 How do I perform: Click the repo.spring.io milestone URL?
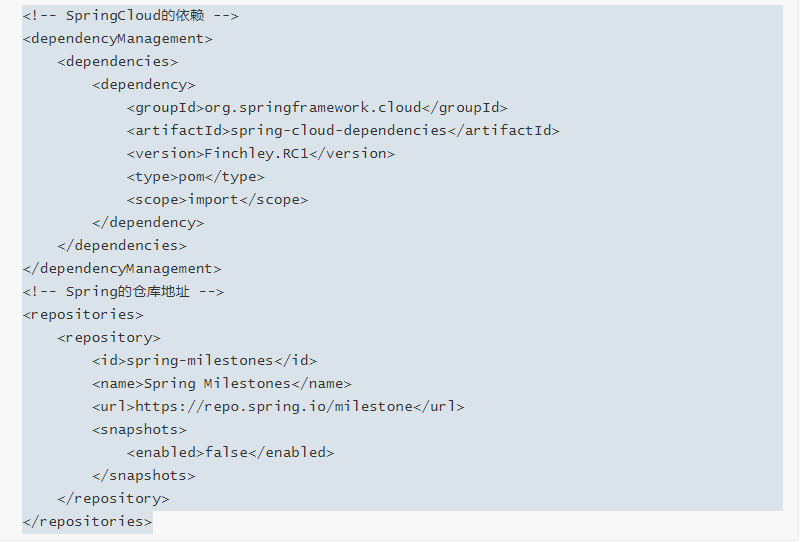[x=274, y=407]
